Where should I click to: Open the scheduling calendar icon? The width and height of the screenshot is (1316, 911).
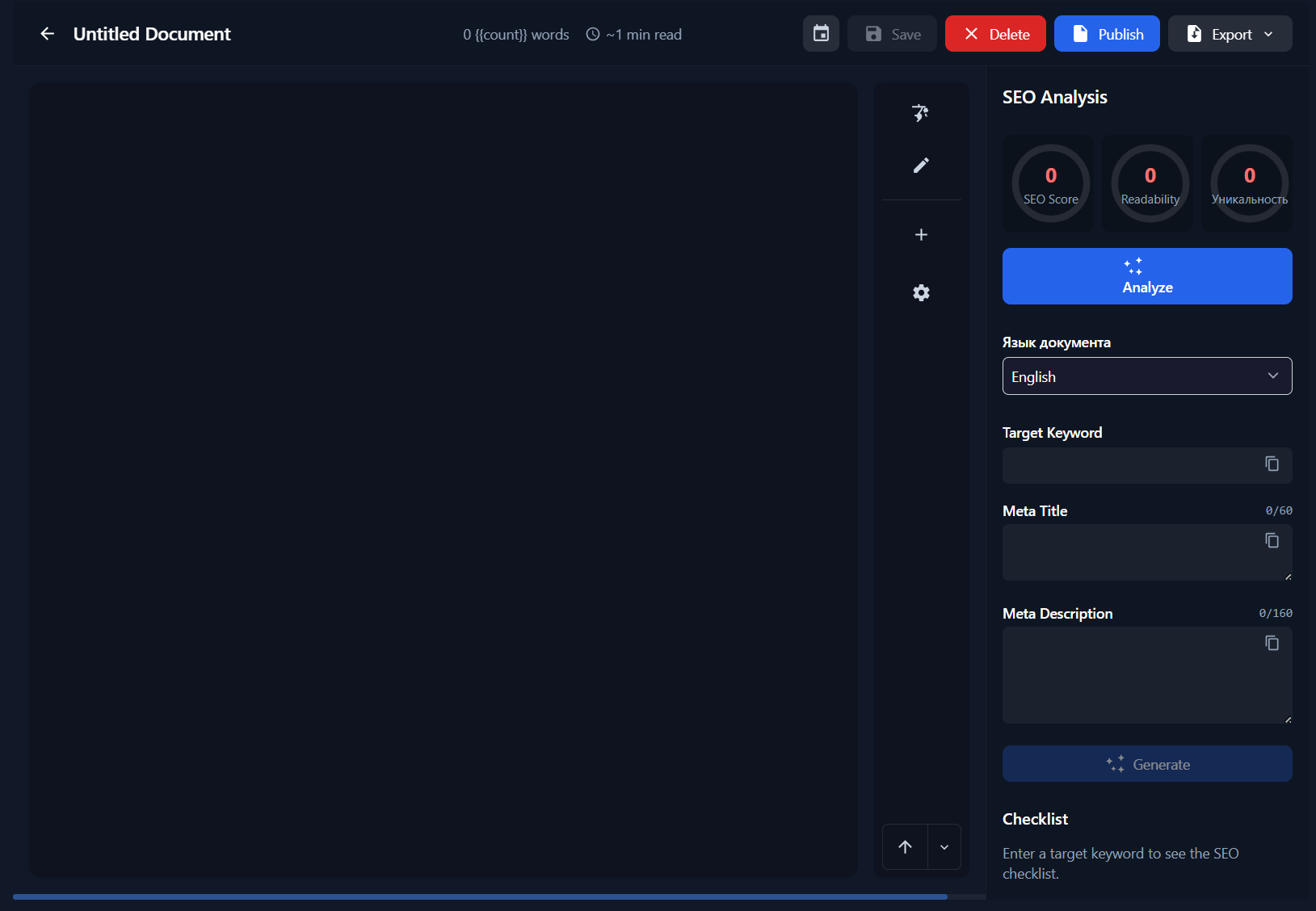(821, 33)
